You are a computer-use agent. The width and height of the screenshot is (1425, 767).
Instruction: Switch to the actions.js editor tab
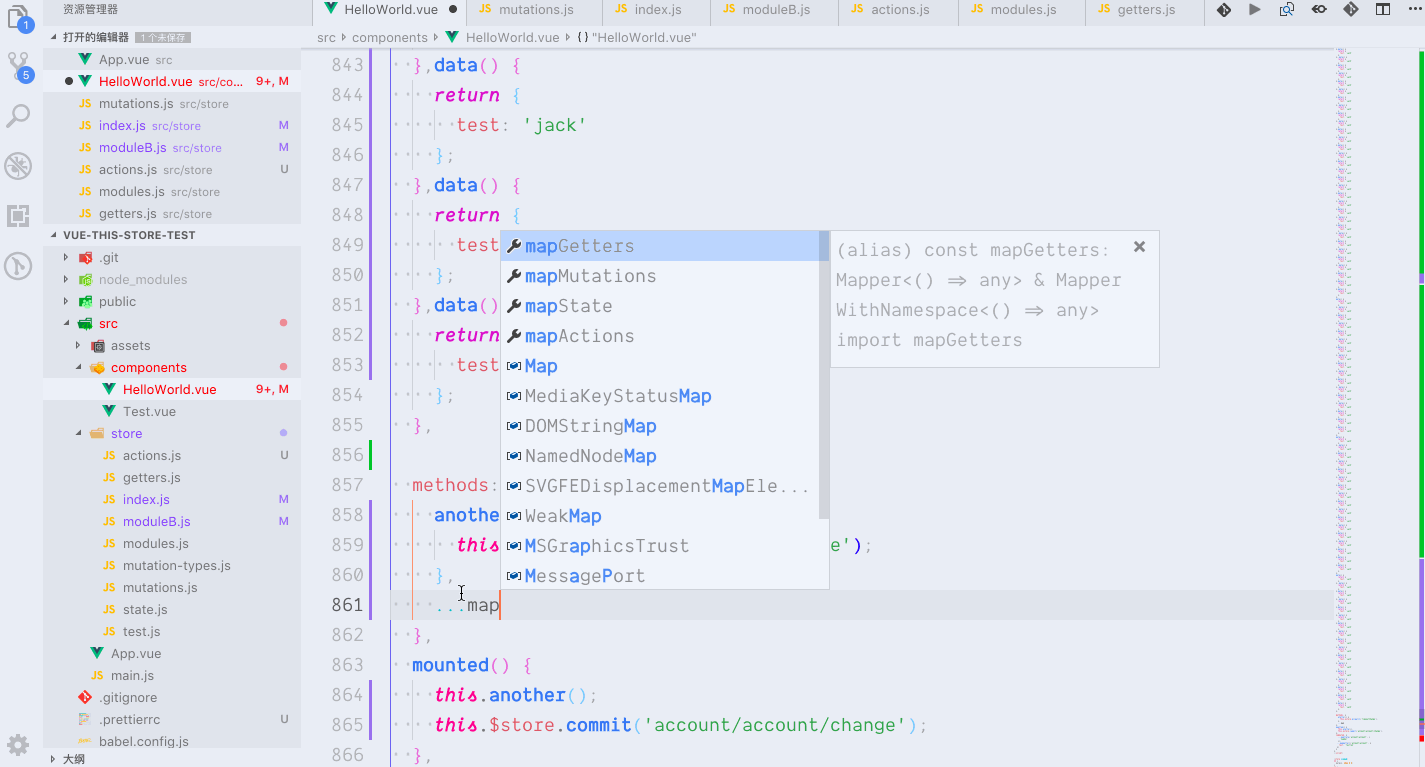[x=900, y=10]
